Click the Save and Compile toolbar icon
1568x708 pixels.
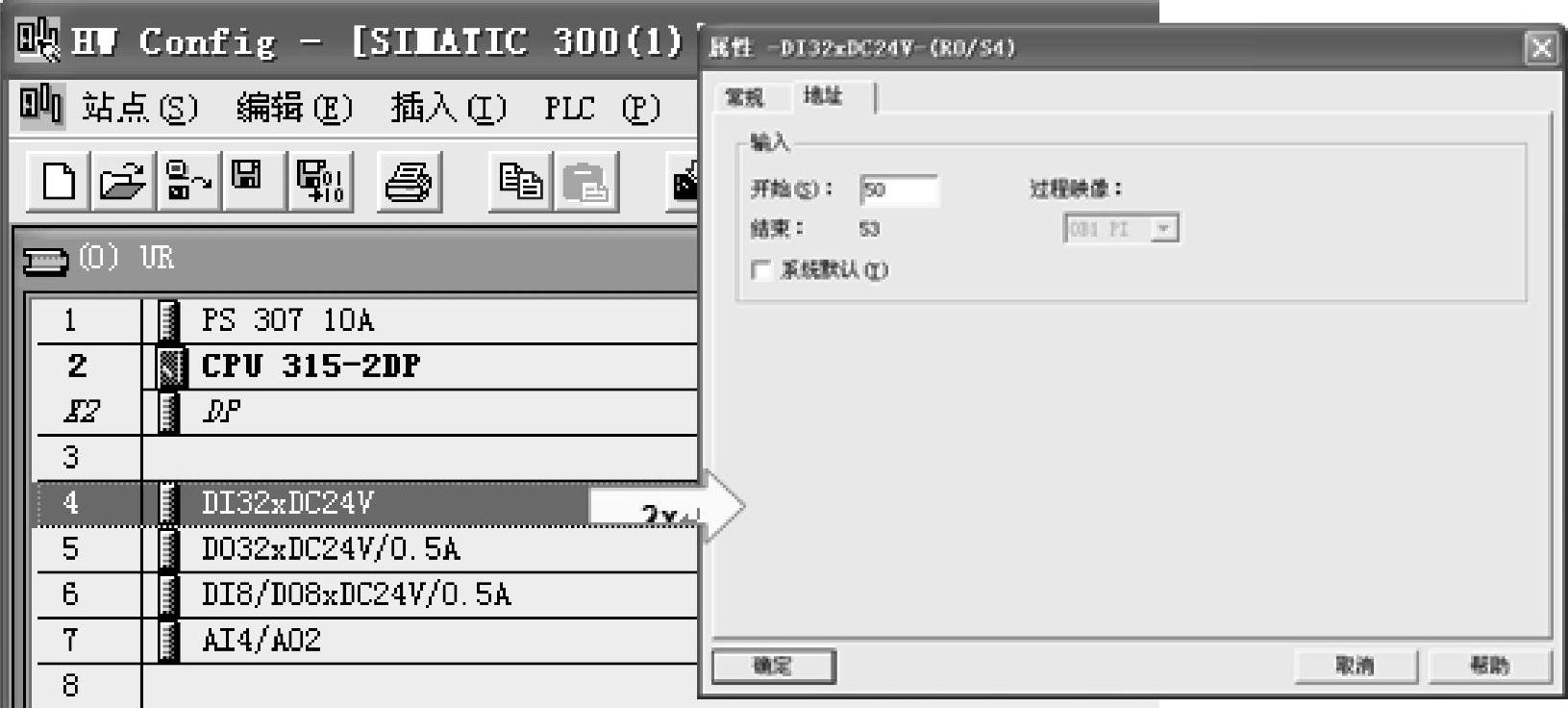(320, 180)
